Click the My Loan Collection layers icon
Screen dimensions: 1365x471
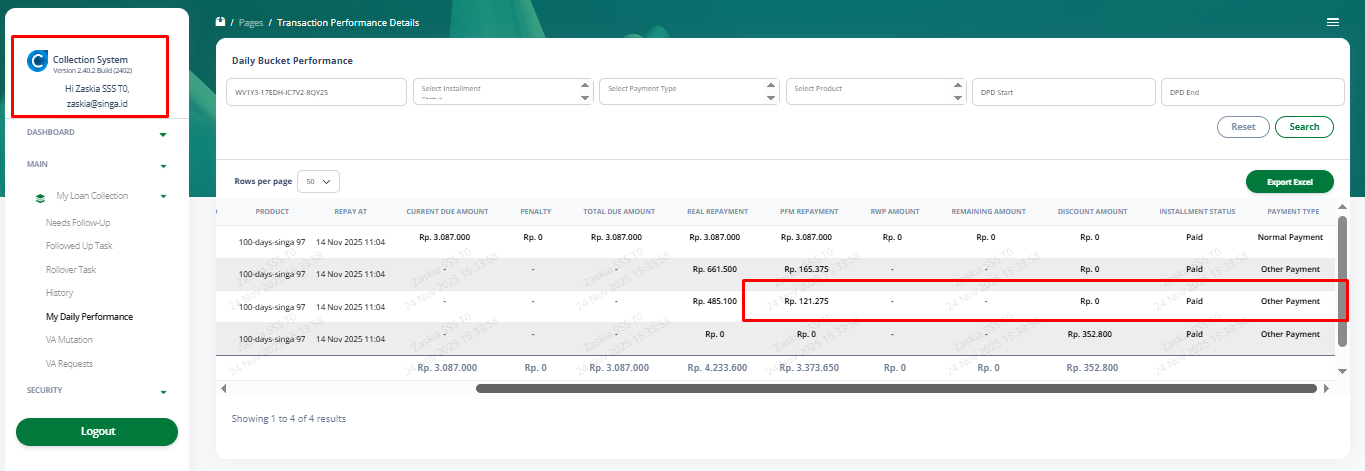pos(40,197)
